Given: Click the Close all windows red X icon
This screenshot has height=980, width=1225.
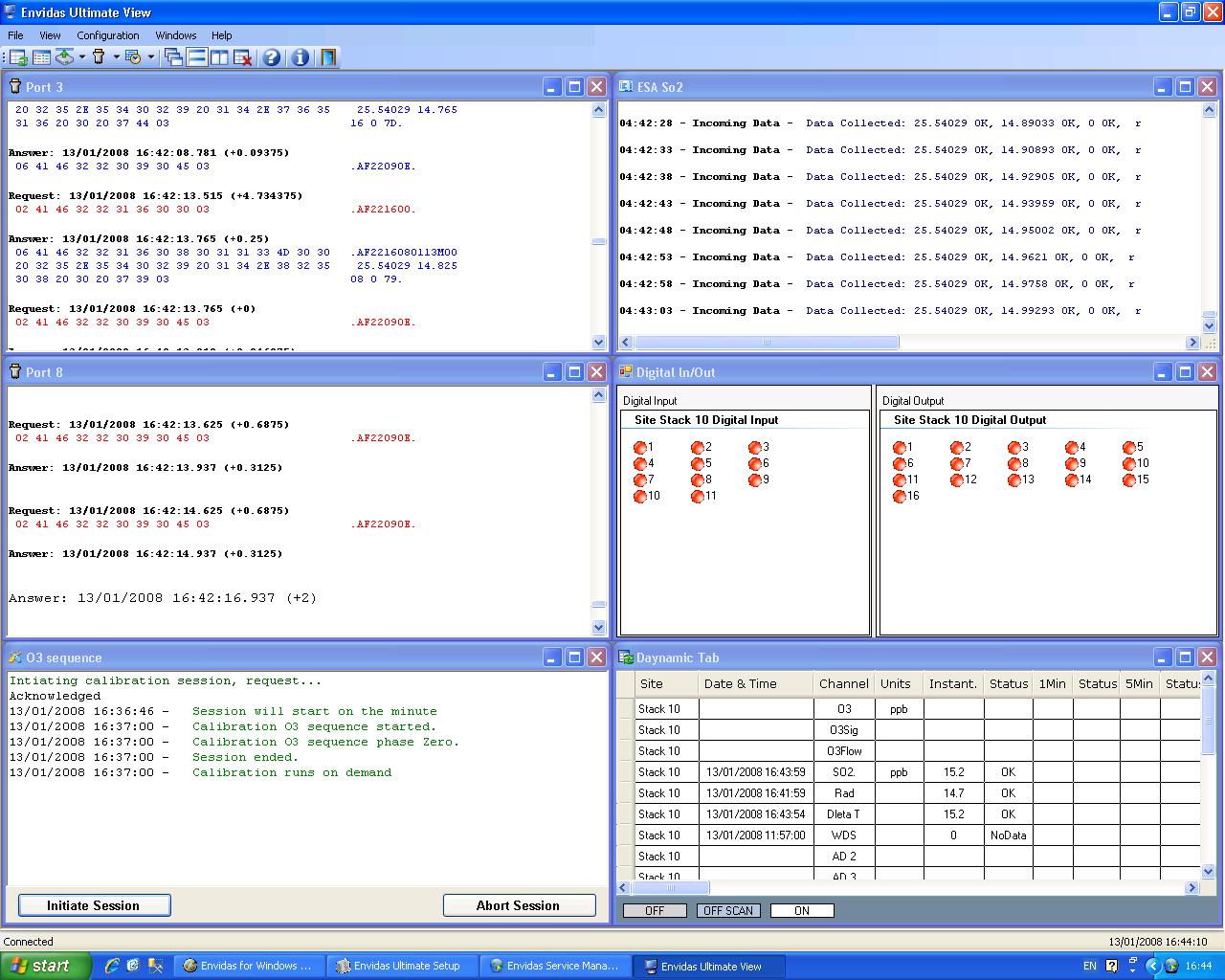Looking at the screenshot, I should 241,57.
